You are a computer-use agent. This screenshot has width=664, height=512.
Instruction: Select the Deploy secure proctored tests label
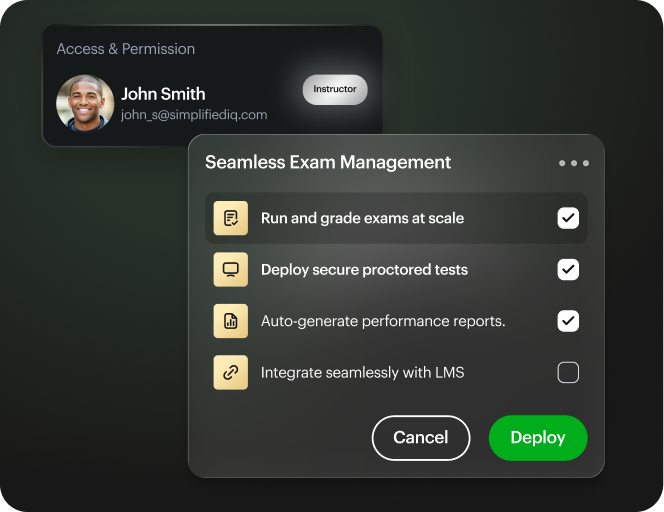tap(364, 270)
